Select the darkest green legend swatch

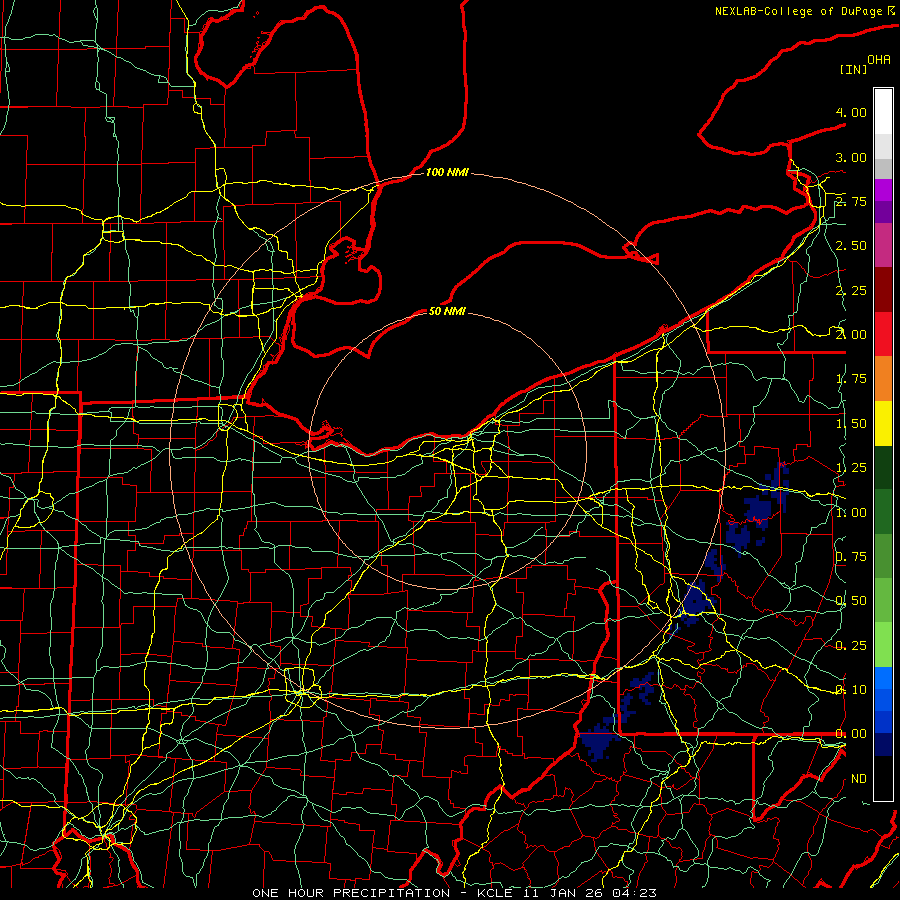[x=883, y=468]
